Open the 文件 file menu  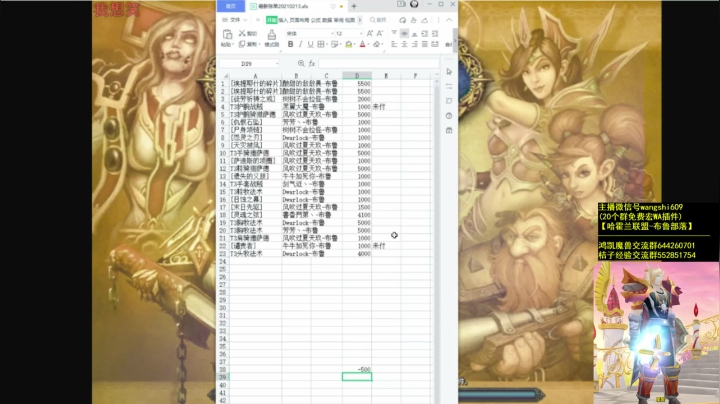pos(235,20)
